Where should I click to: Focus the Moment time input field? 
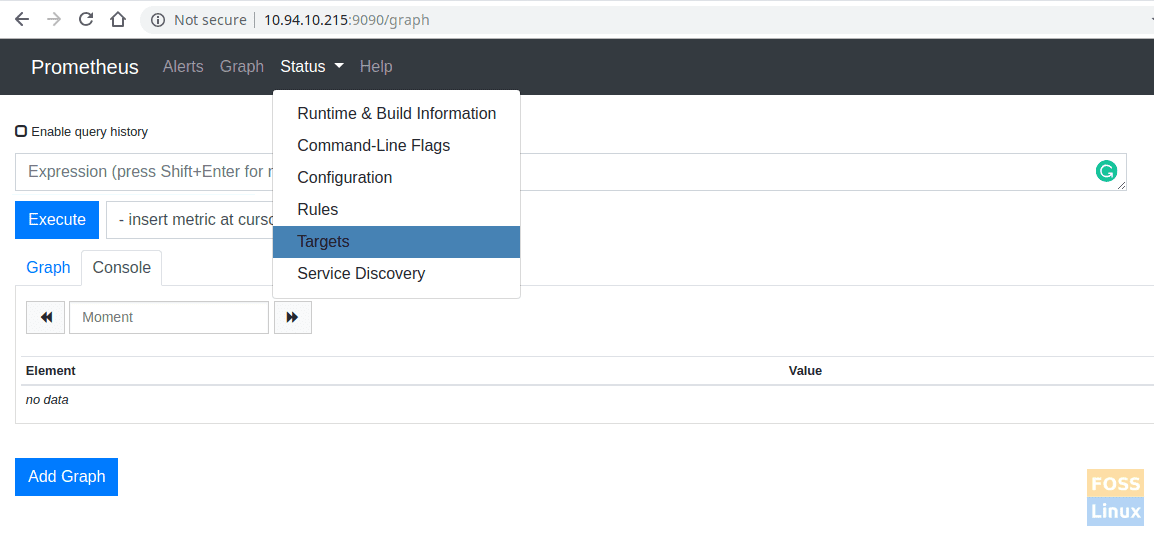(168, 317)
